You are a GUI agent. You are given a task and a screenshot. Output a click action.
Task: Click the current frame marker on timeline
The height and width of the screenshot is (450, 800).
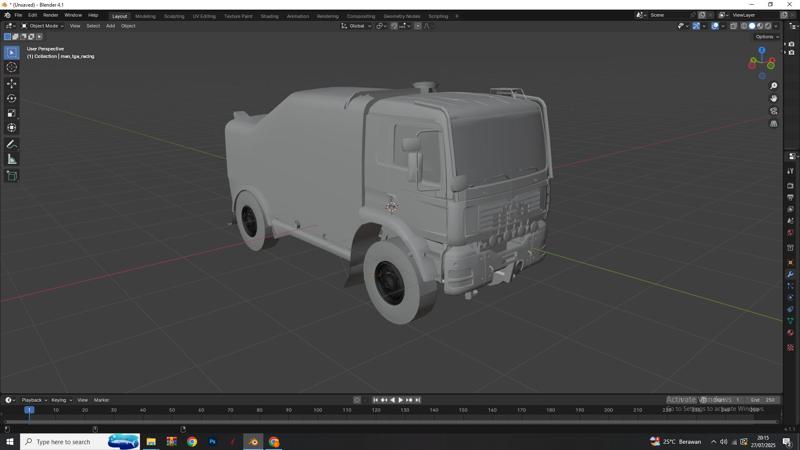tap(29, 410)
